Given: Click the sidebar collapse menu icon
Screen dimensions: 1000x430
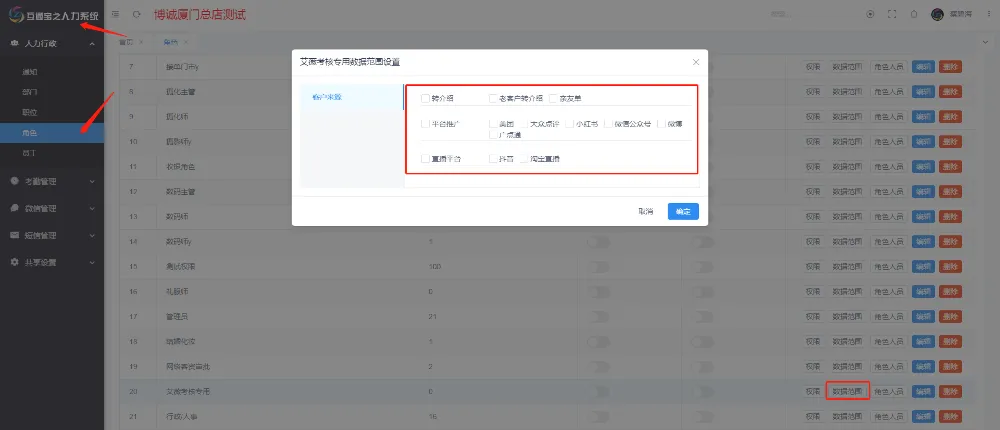Looking at the screenshot, I should [116, 14].
